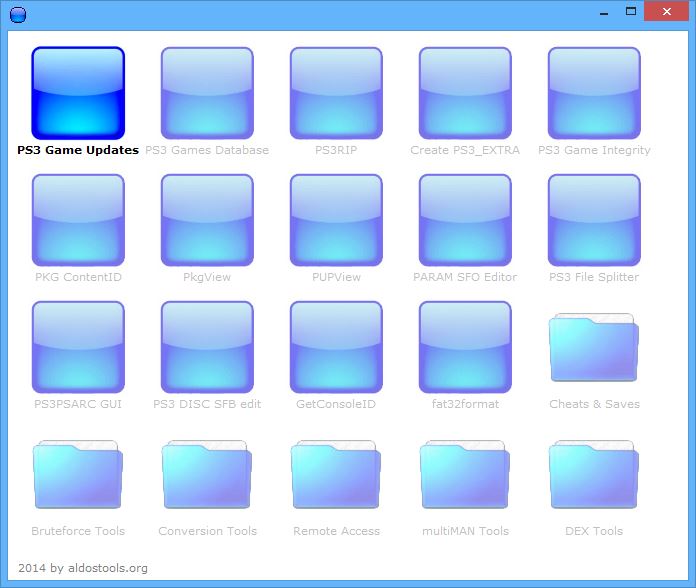696x588 pixels.
Task: Click the "PS3RIP" label text
Action: pos(336,150)
